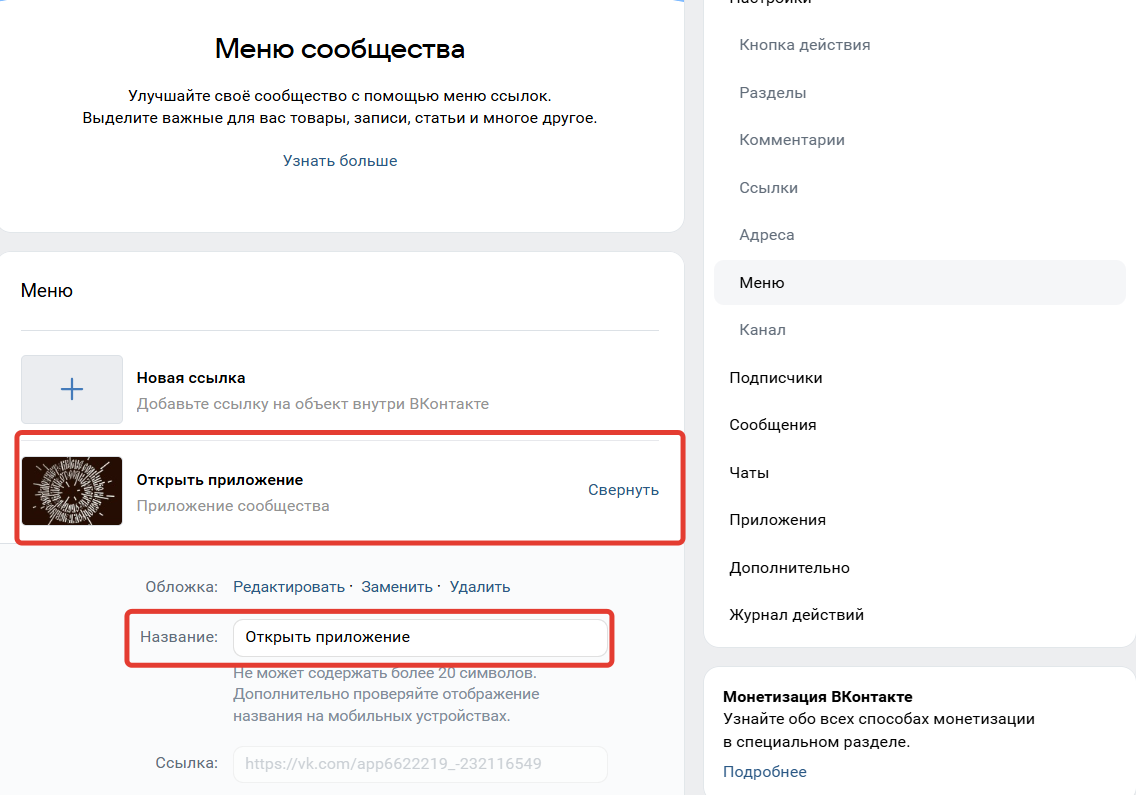Select 'Ссылки' in the sidebar
Screen dimensions: 1136x795
[x=767, y=187]
